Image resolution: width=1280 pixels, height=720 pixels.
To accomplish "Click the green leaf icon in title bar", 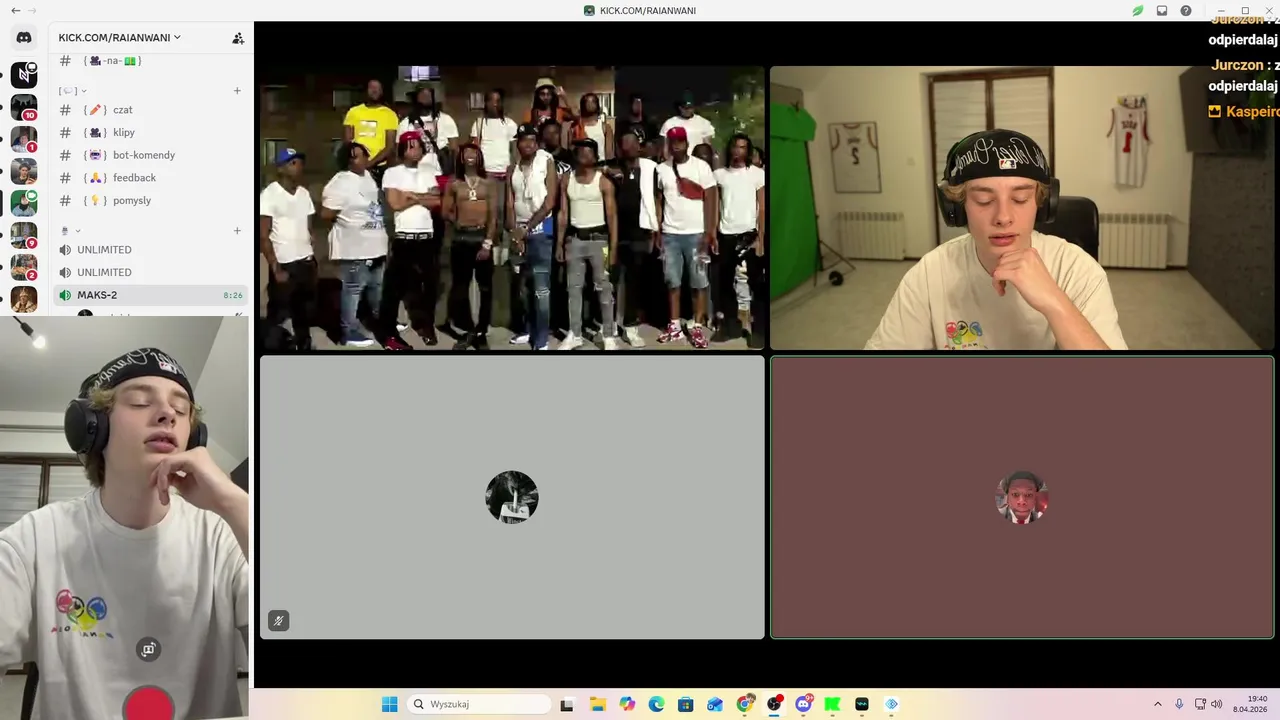I will (x=1138, y=10).
